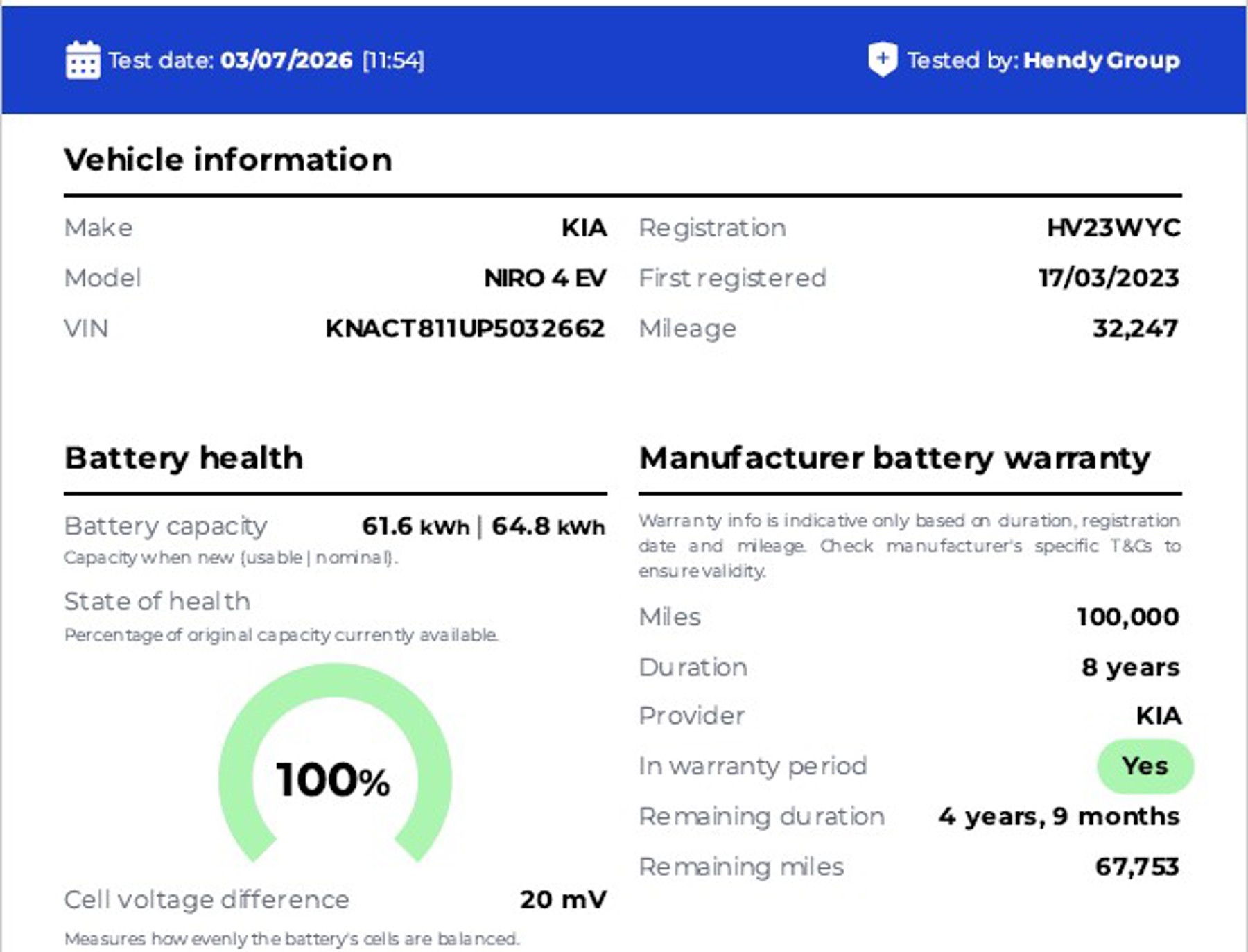1248x952 pixels.
Task: Click the usable capacity 61.6 kWh
Action: click(415, 526)
